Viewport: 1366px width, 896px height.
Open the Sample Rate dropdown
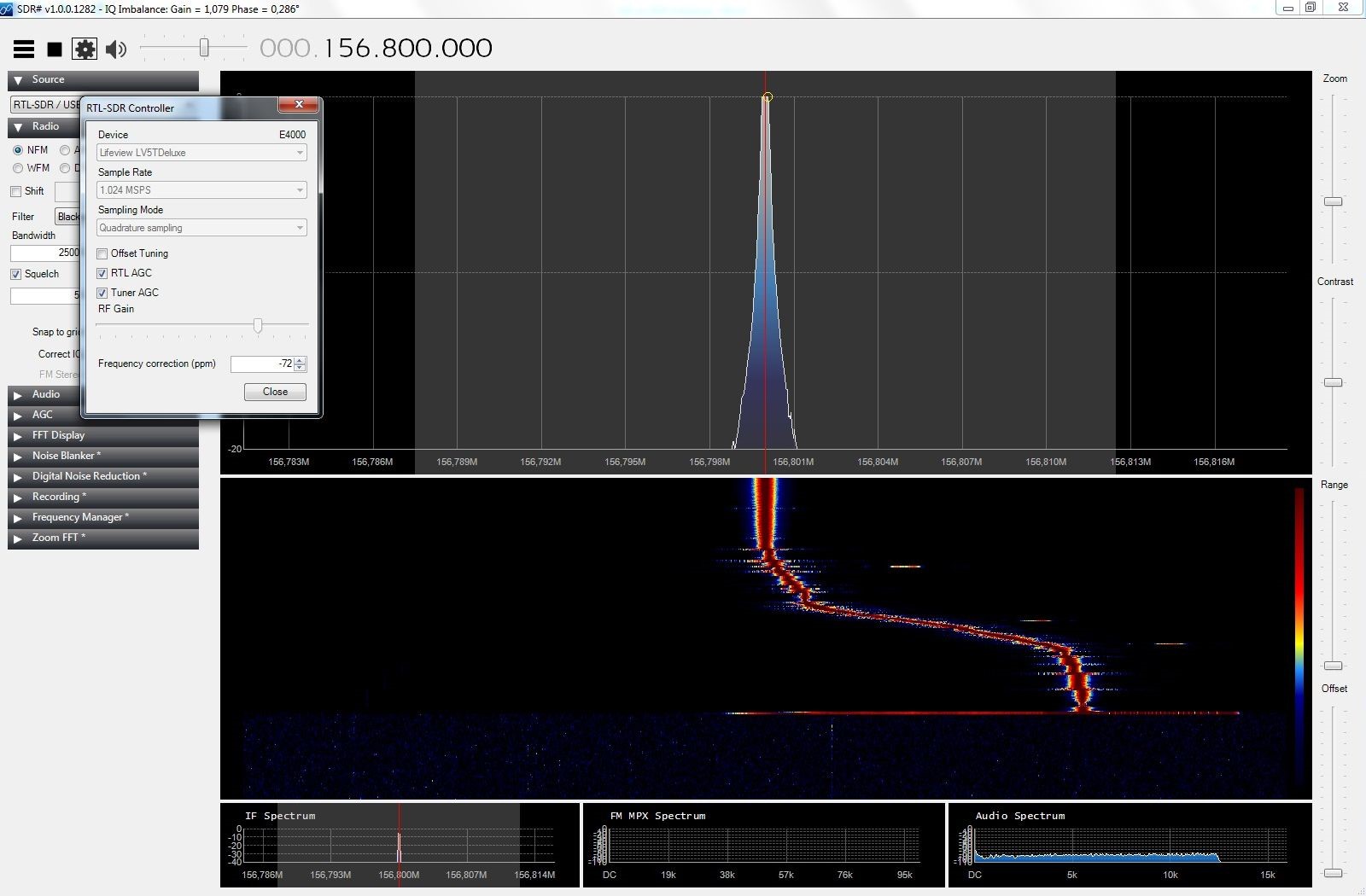tap(201, 190)
